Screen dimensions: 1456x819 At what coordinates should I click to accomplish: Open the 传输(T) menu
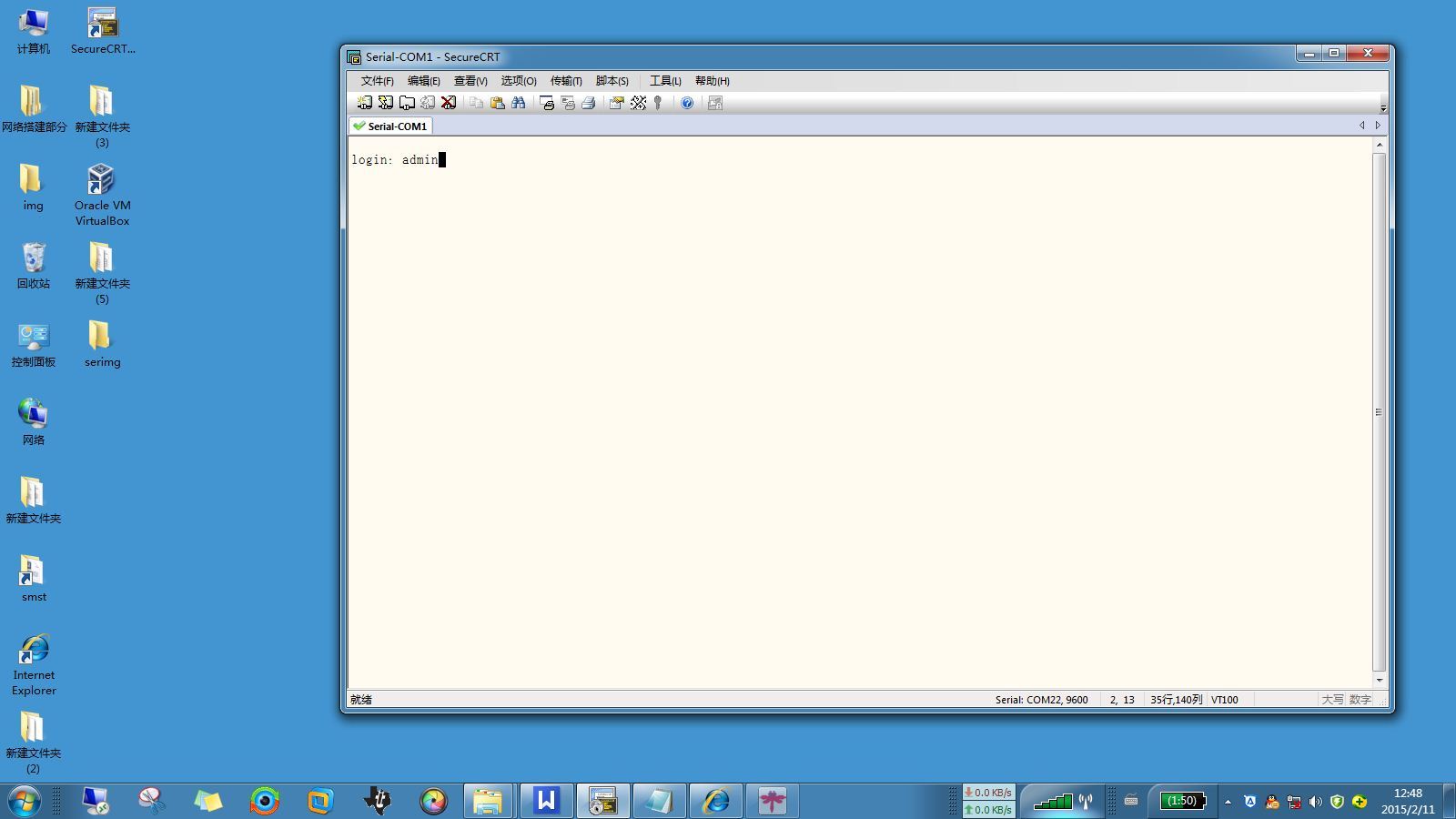[x=566, y=81]
